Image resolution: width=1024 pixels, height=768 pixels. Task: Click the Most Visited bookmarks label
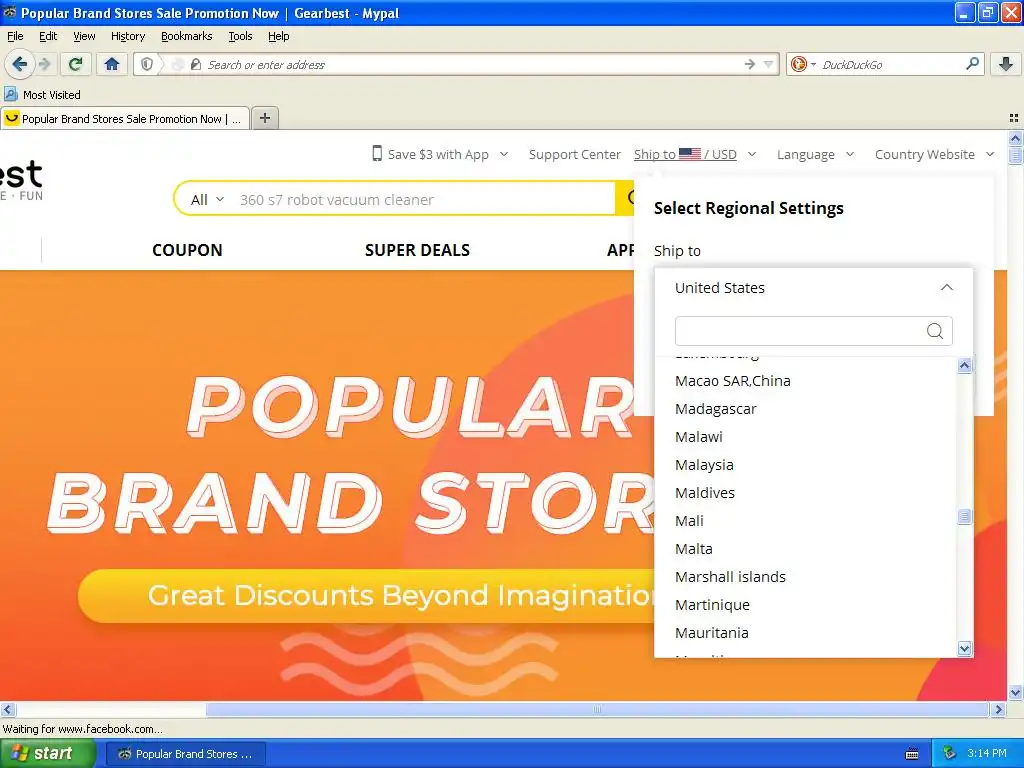point(52,95)
